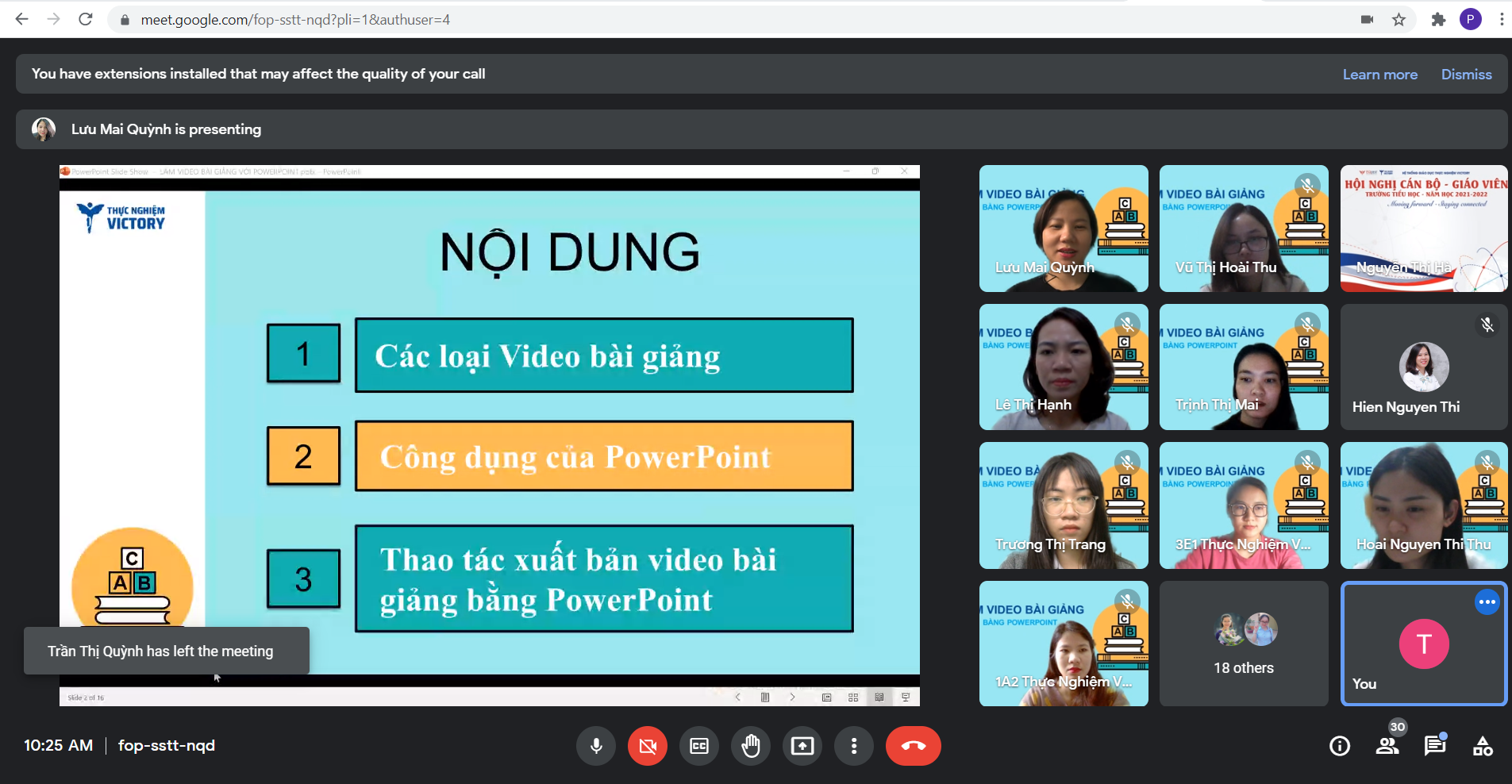
Task: Click Learn more about extensions warning
Action: coord(1379,75)
